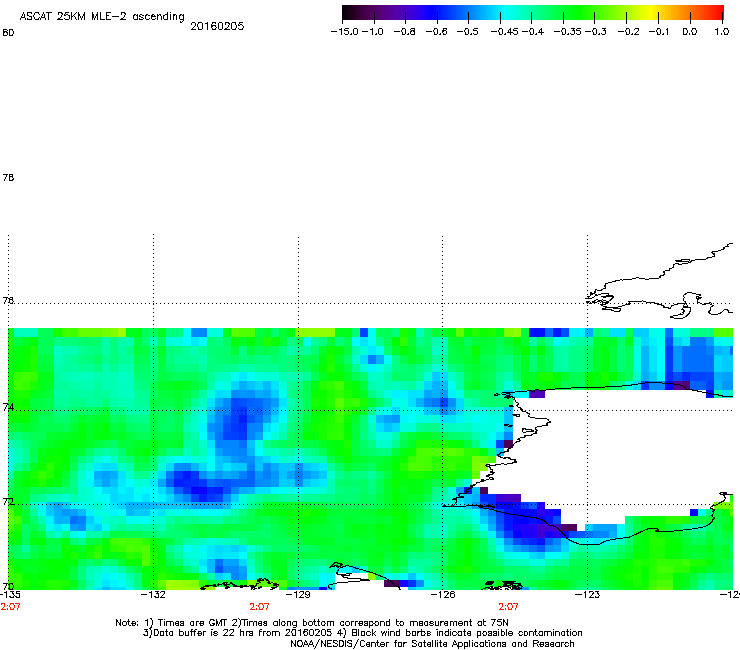The width and height of the screenshot is (740, 650).
Task: Click the red end of the color bar
Action: pos(717,13)
